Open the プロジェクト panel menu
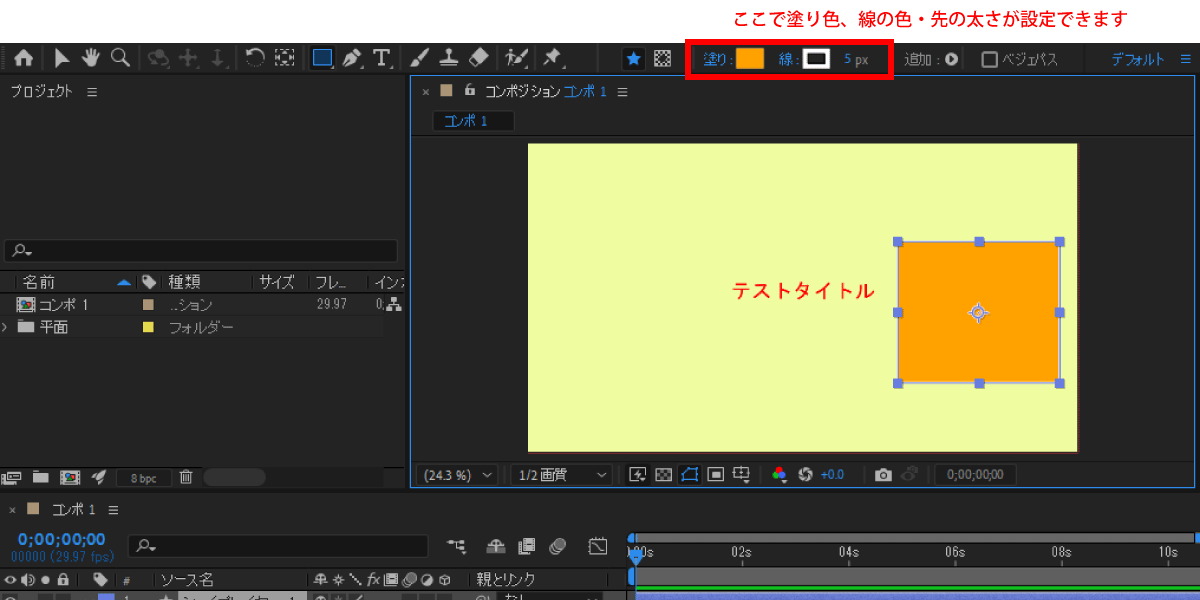1200x600 pixels. point(92,92)
